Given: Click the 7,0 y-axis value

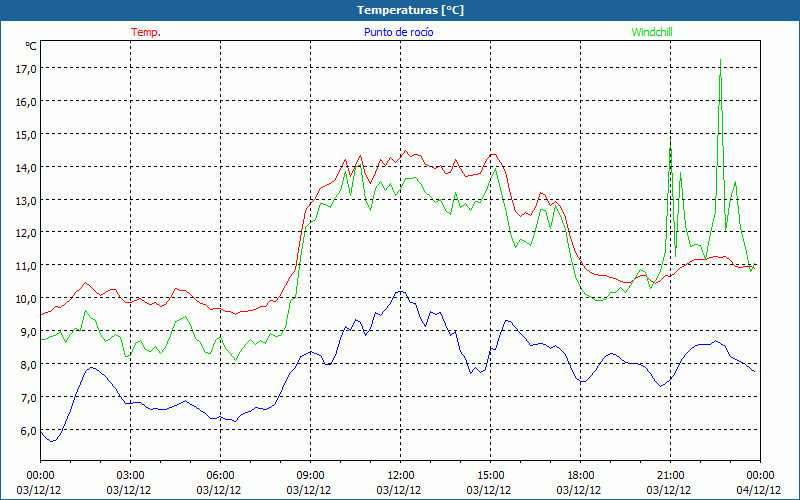Looking at the screenshot, I should pos(29,397).
